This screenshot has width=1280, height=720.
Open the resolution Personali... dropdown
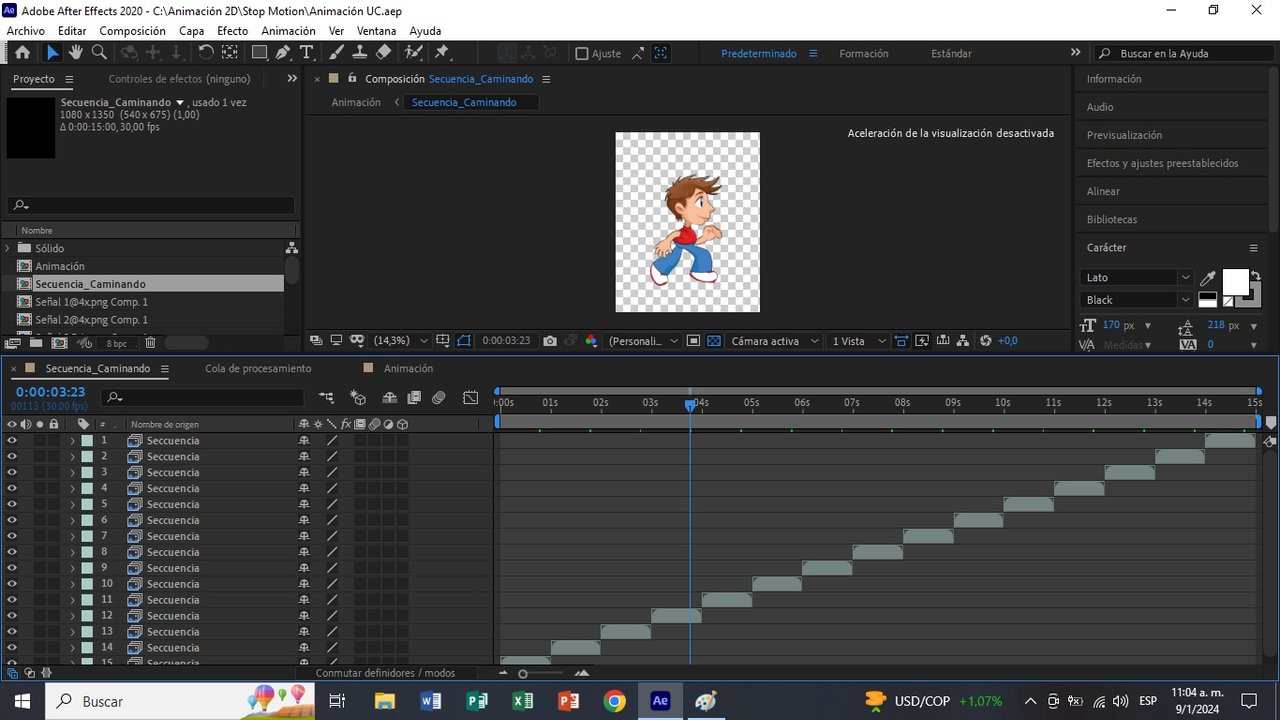643,341
